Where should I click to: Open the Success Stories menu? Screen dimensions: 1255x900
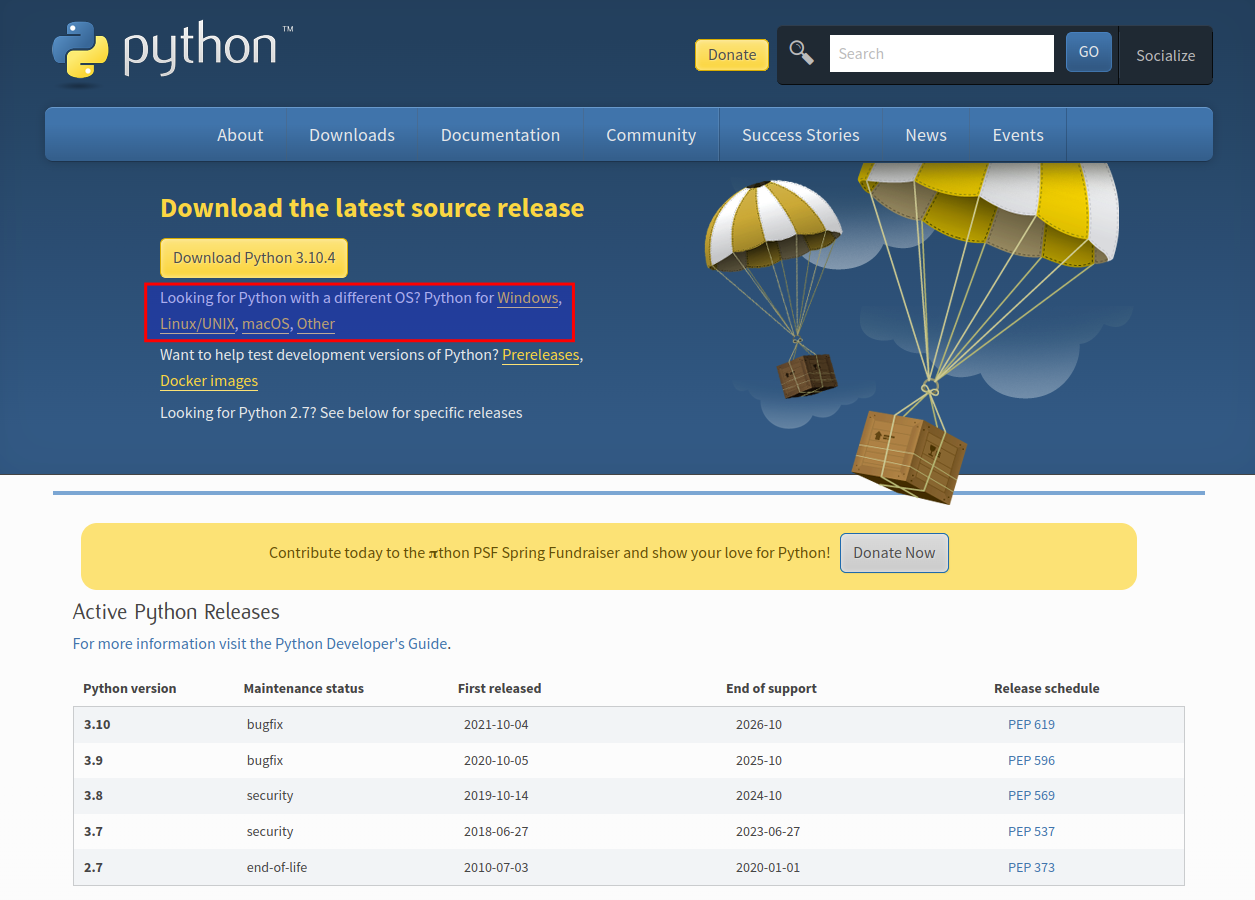pyautogui.click(x=801, y=135)
